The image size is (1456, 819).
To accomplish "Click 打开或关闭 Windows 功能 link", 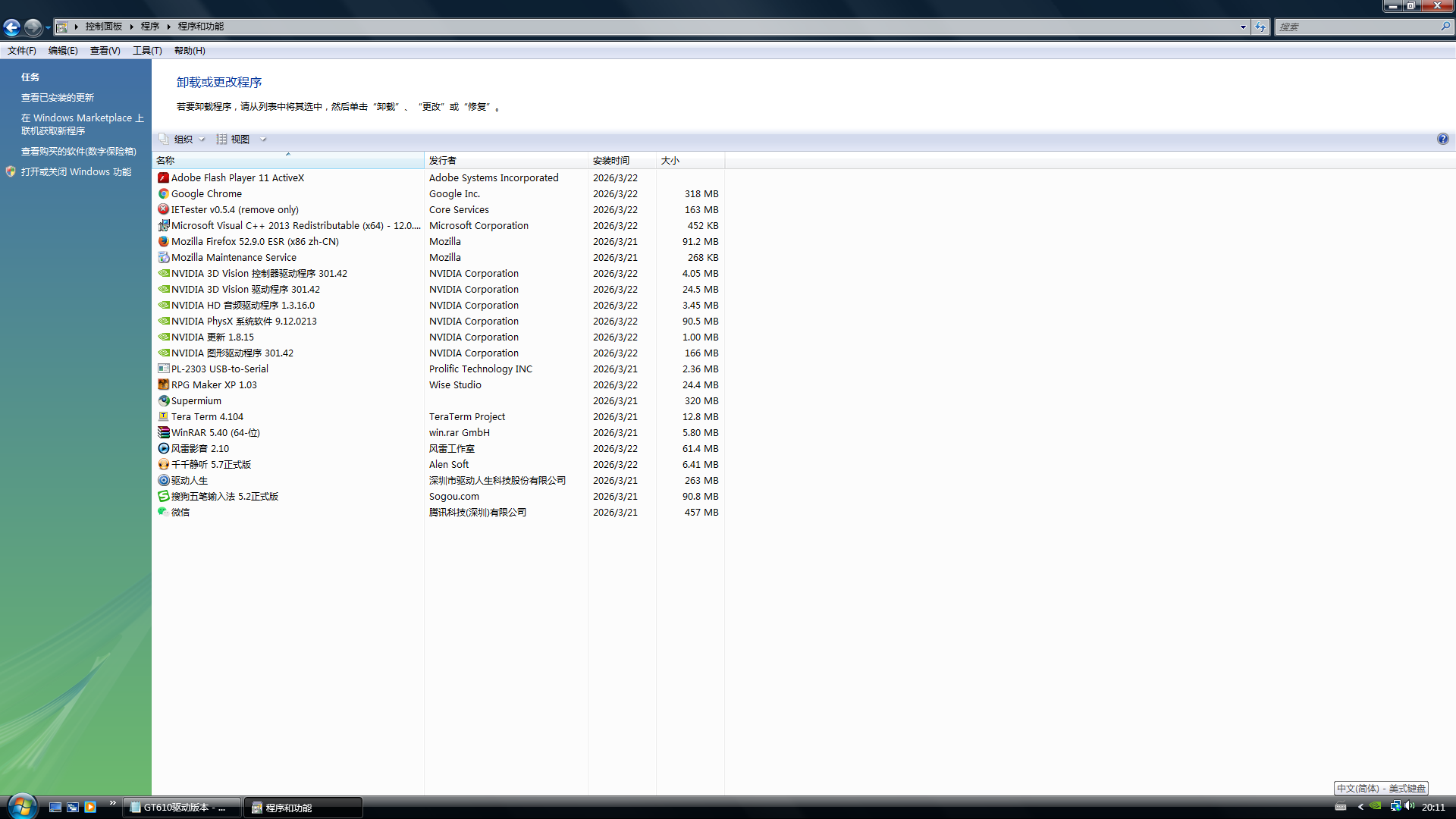I will (x=76, y=171).
